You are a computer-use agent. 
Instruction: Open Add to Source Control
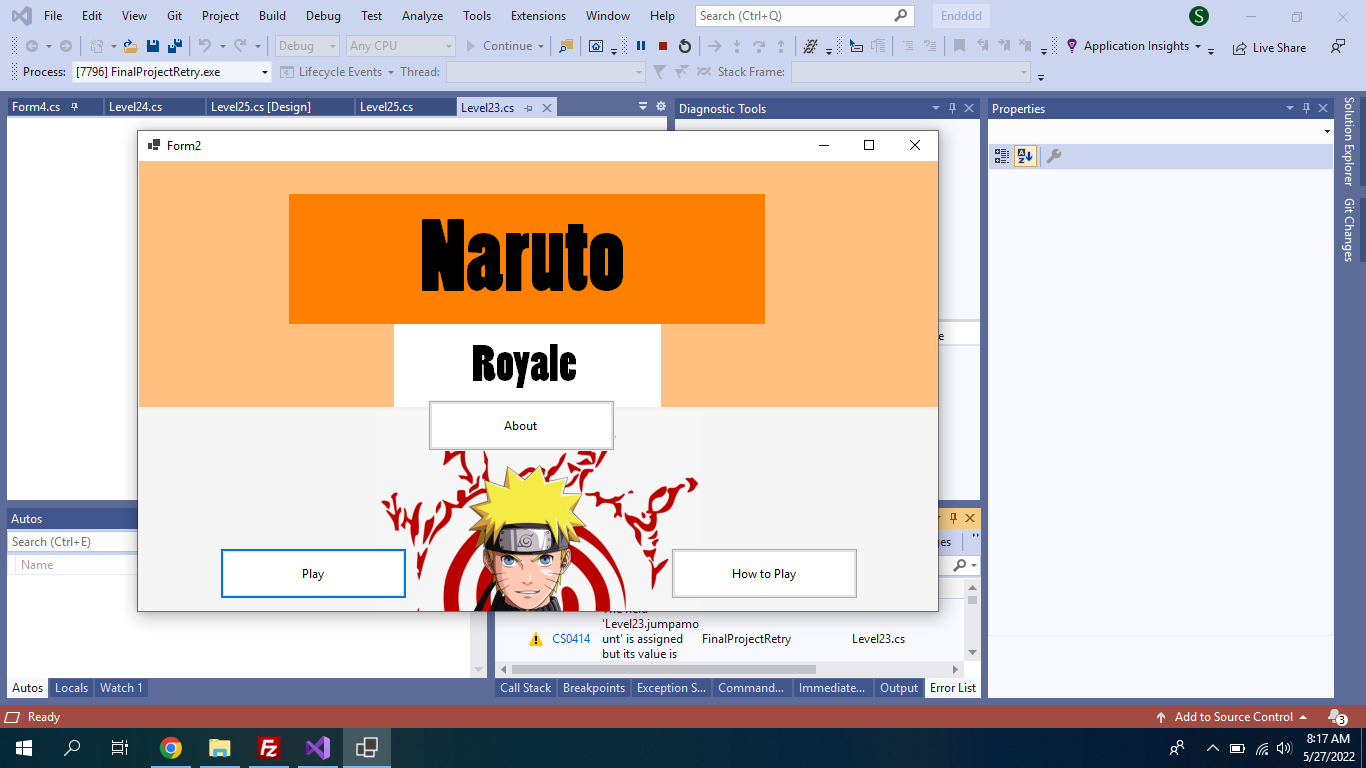pyautogui.click(x=1232, y=717)
